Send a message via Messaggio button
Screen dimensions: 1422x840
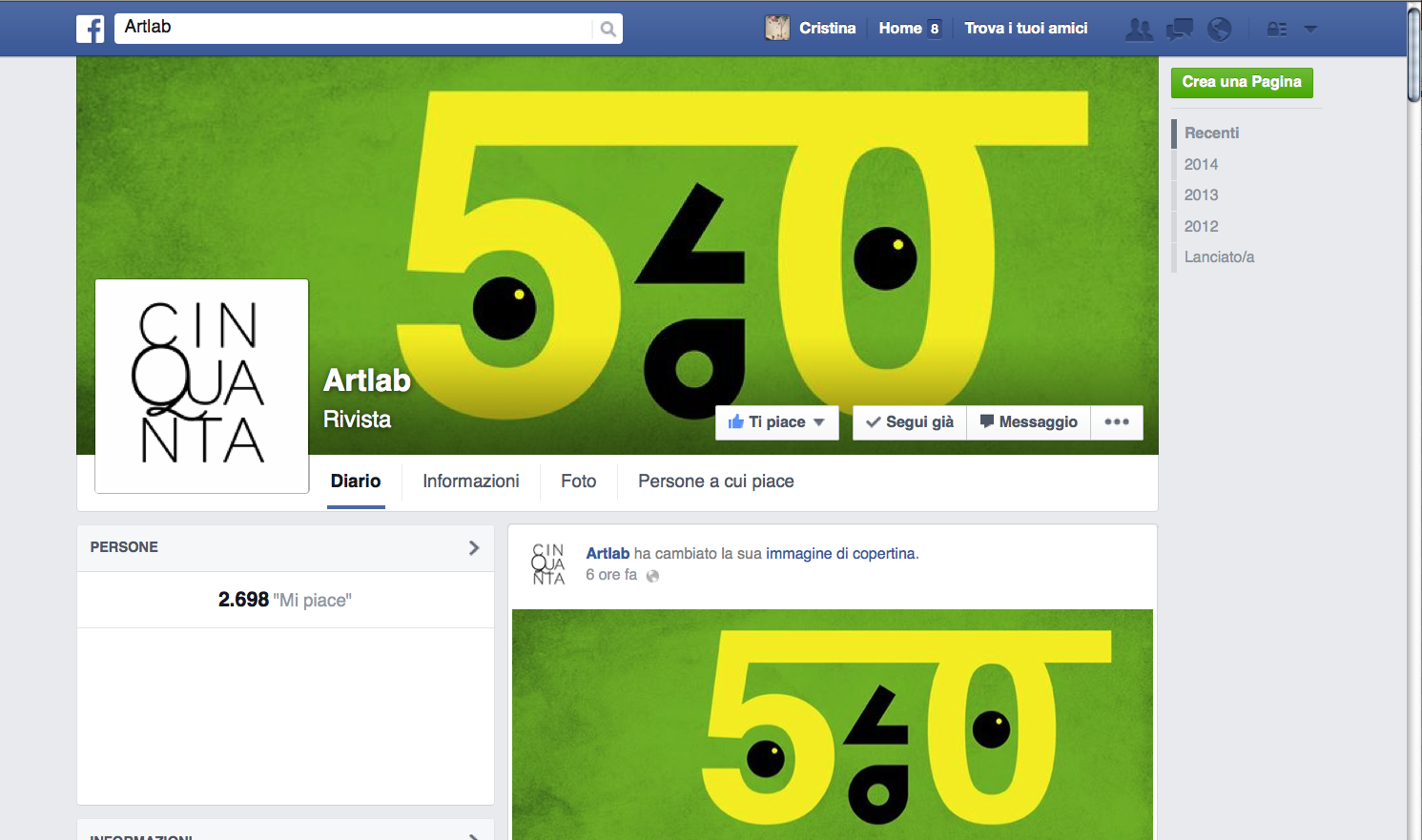pyautogui.click(x=1028, y=422)
